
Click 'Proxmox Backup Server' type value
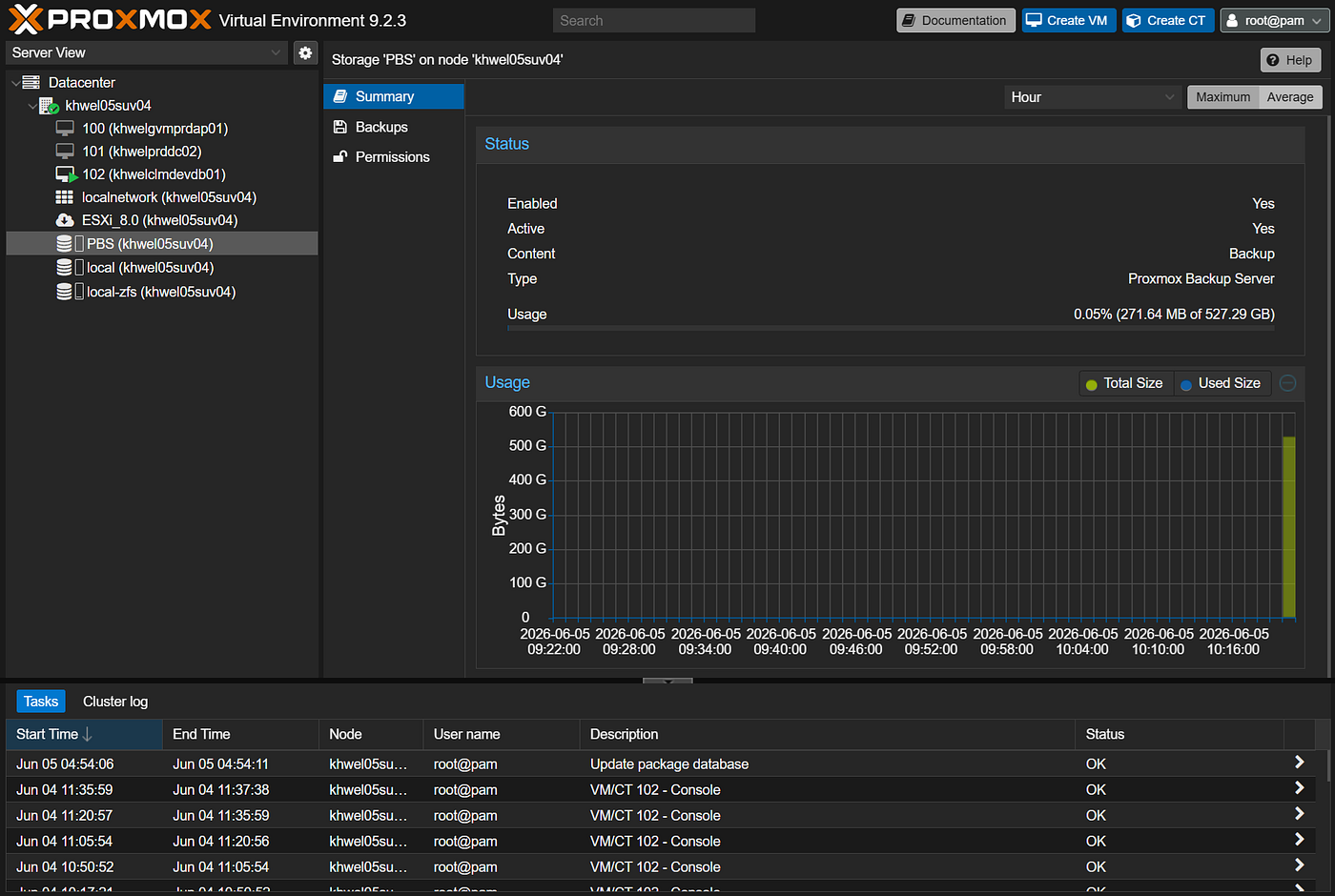[x=1201, y=278]
